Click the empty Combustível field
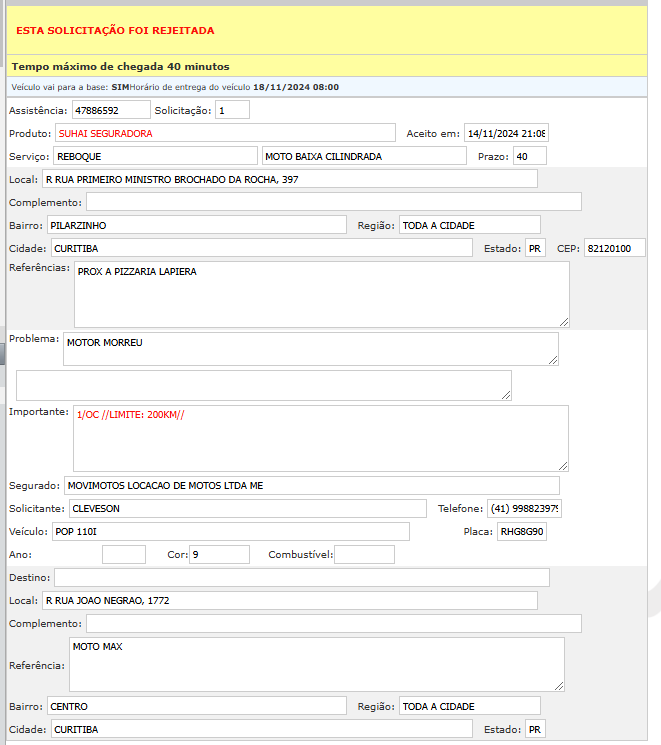Screen dimensions: 661x745 (364, 554)
